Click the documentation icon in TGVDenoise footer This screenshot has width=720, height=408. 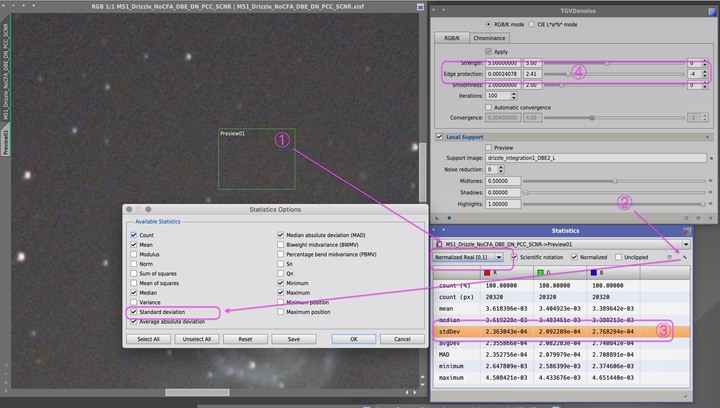click(x=698, y=218)
